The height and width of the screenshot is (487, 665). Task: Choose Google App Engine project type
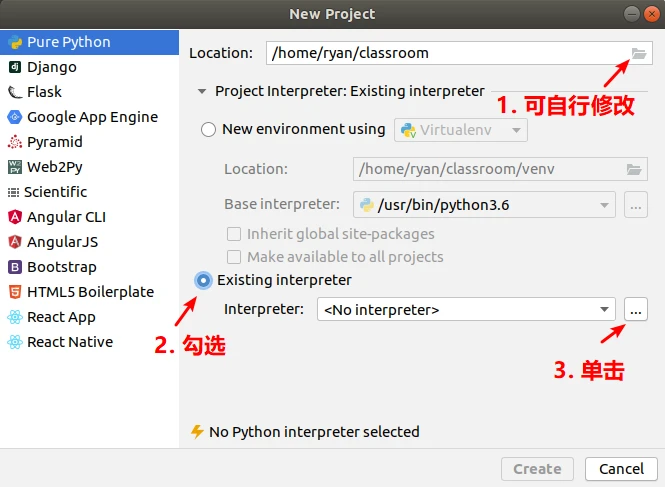tap(89, 117)
